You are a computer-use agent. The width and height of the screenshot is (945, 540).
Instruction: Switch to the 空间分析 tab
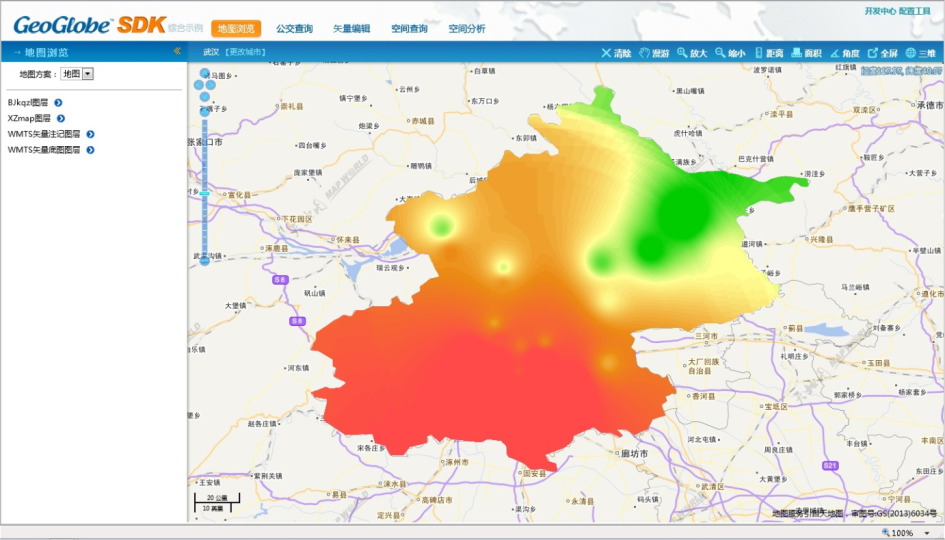coord(467,29)
